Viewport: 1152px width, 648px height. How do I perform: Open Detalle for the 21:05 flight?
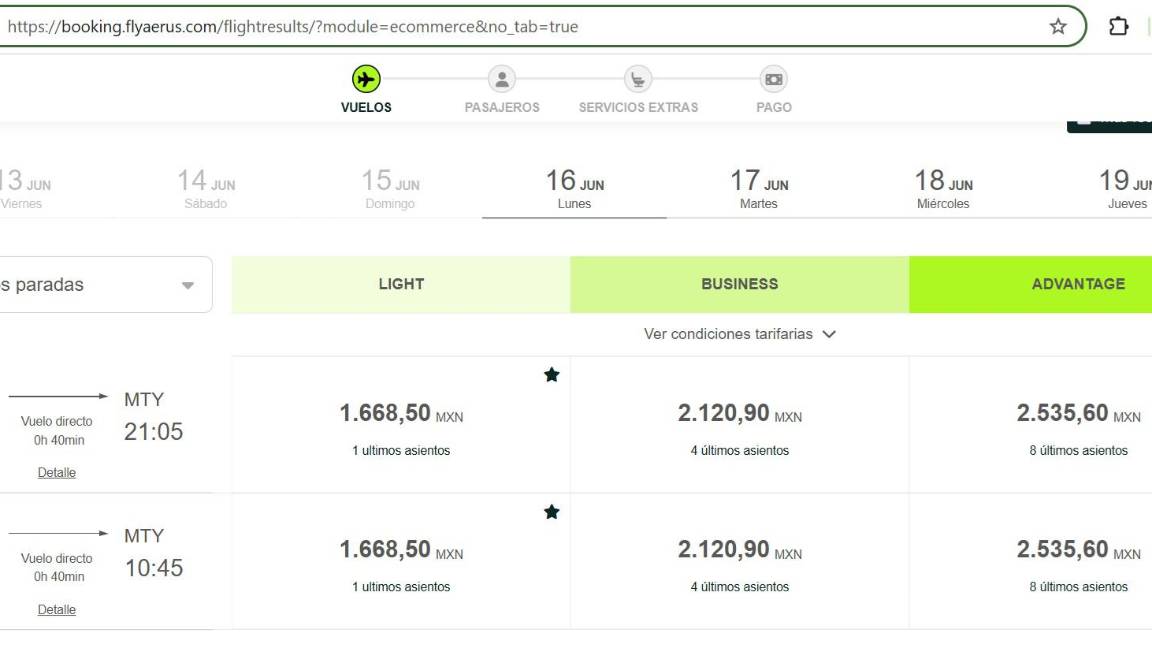pyautogui.click(x=57, y=472)
